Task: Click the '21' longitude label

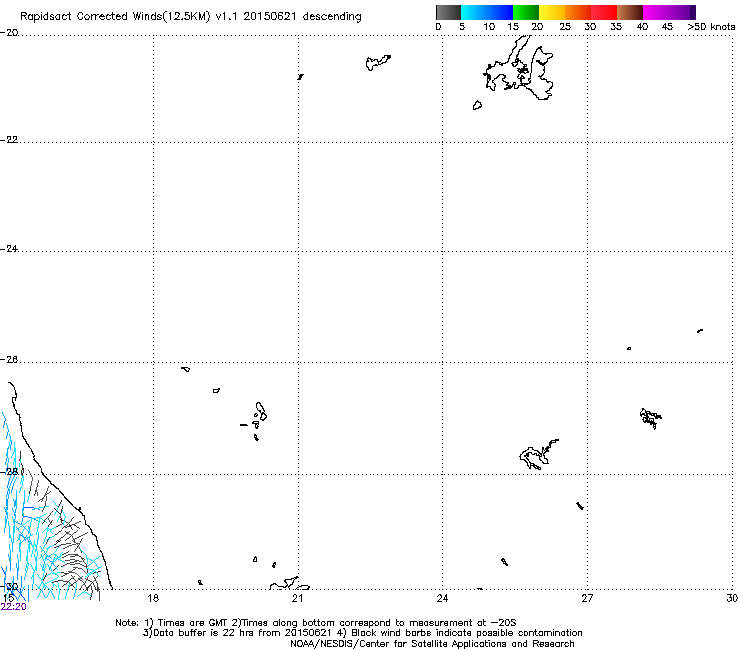Action: pos(297,598)
